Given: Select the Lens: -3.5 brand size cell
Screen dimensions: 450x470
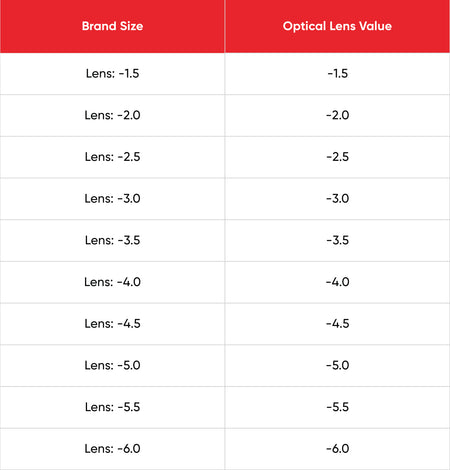Looking at the screenshot, I should [x=112, y=240].
